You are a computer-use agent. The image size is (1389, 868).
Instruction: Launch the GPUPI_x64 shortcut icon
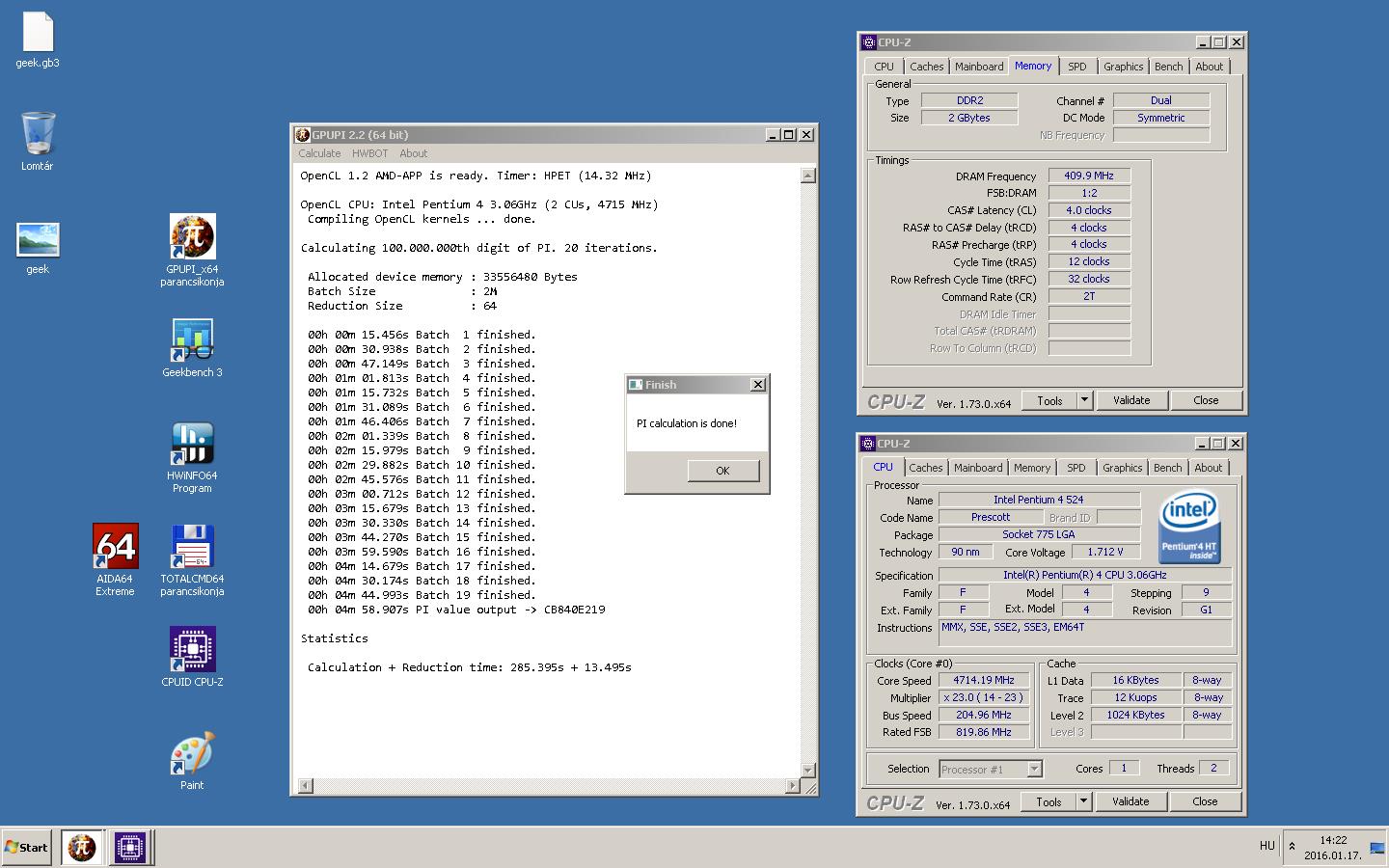click(x=192, y=237)
